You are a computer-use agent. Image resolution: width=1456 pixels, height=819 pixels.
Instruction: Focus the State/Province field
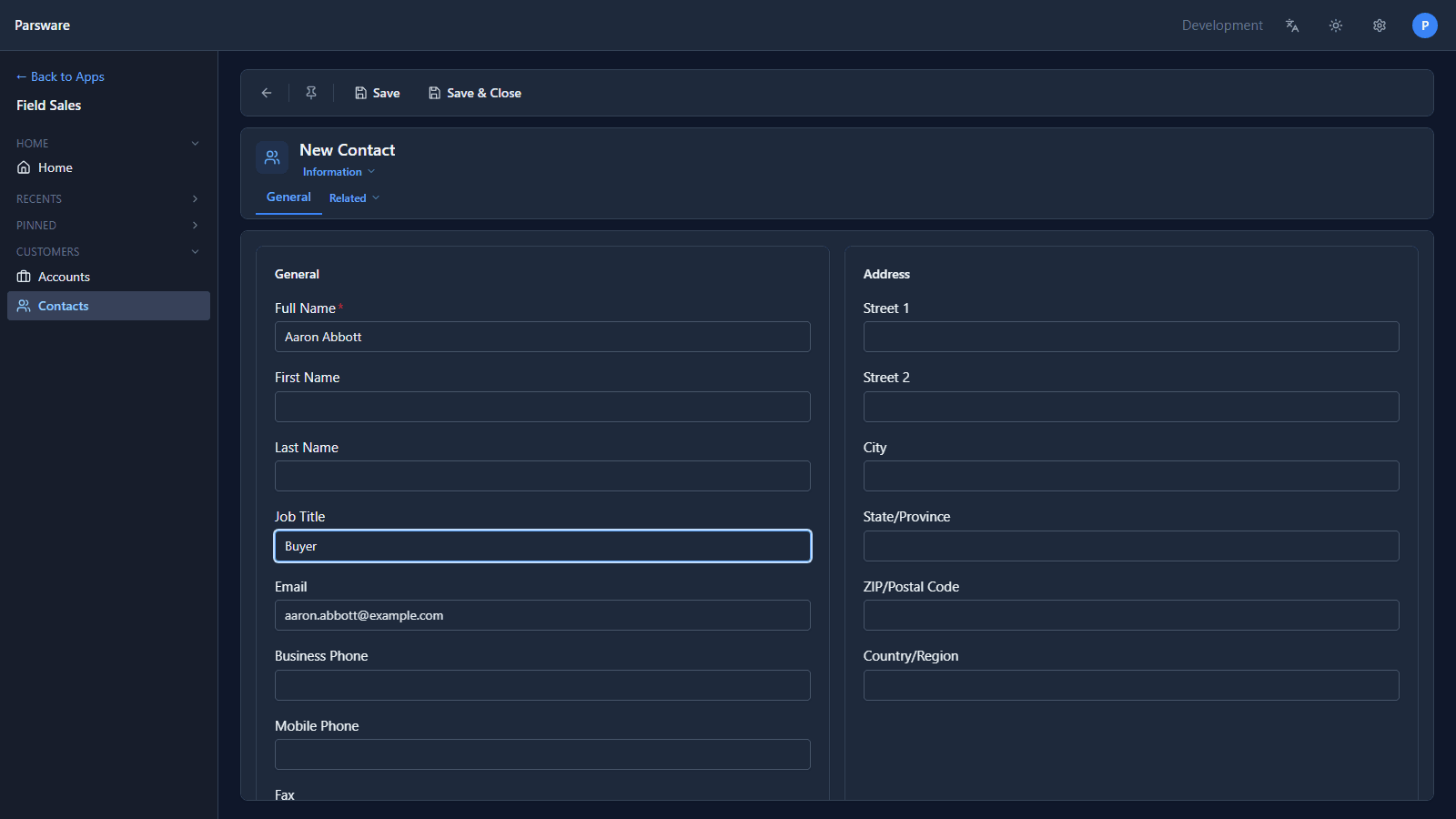tap(1131, 546)
